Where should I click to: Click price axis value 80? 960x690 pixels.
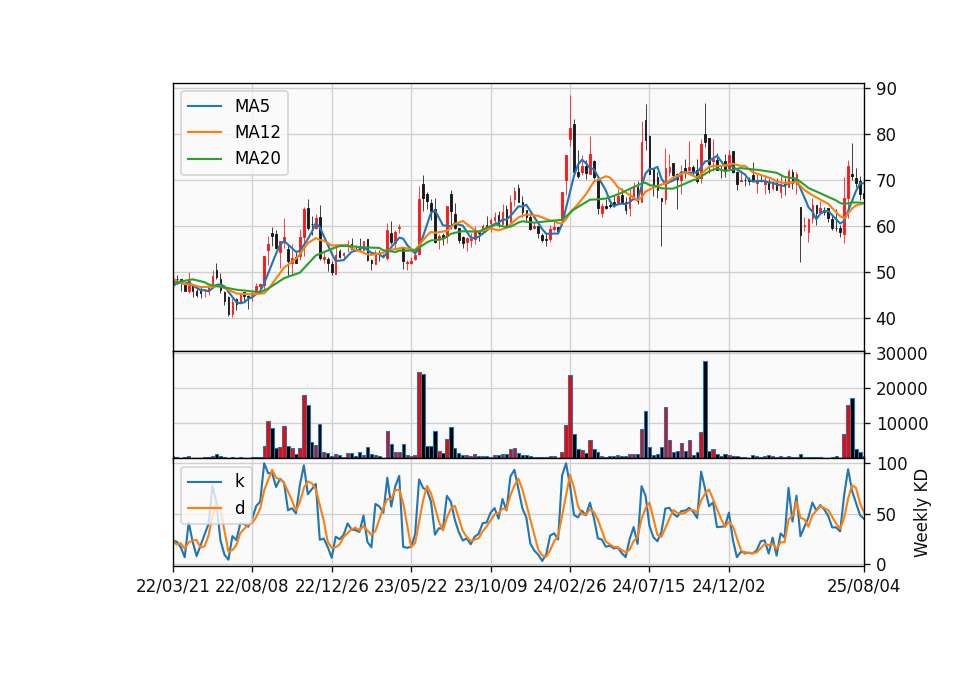(886, 135)
